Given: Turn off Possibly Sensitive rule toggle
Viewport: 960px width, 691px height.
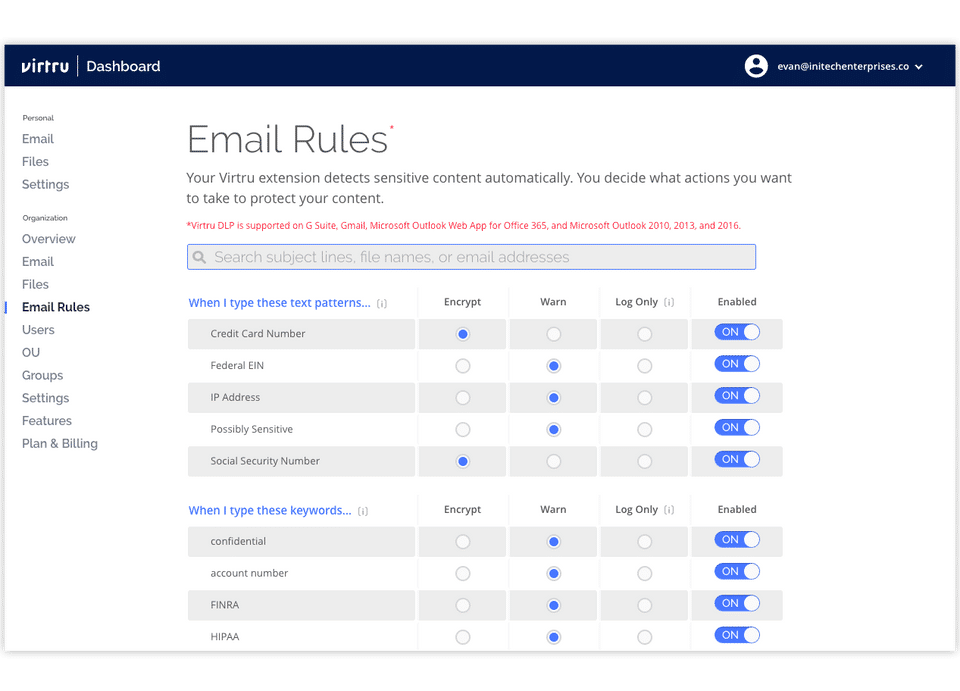Looking at the screenshot, I should pos(737,427).
